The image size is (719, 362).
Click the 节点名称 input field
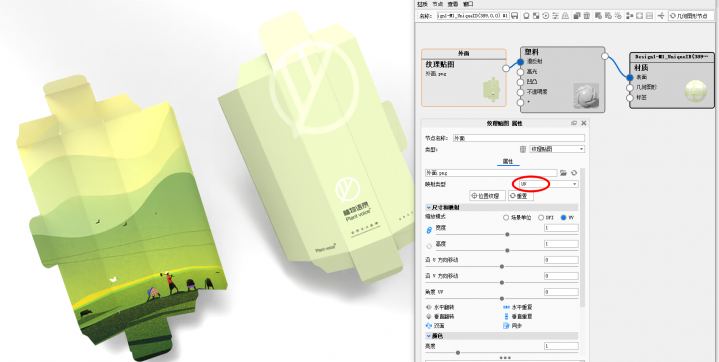tap(519, 138)
